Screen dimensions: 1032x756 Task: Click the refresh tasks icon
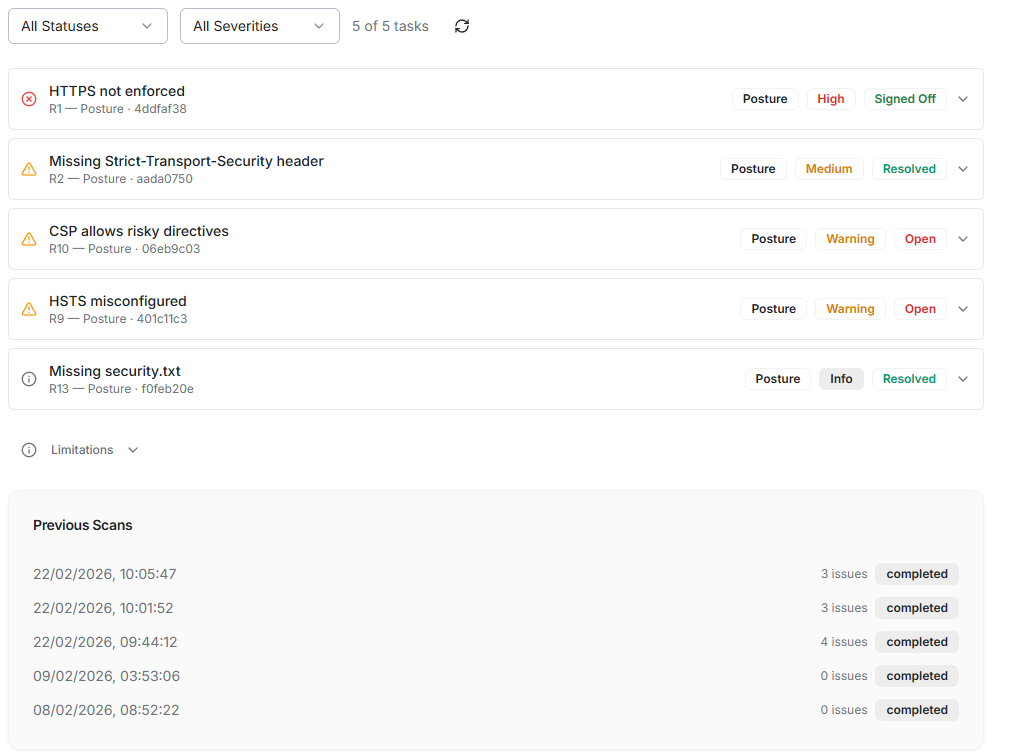pos(461,26)
